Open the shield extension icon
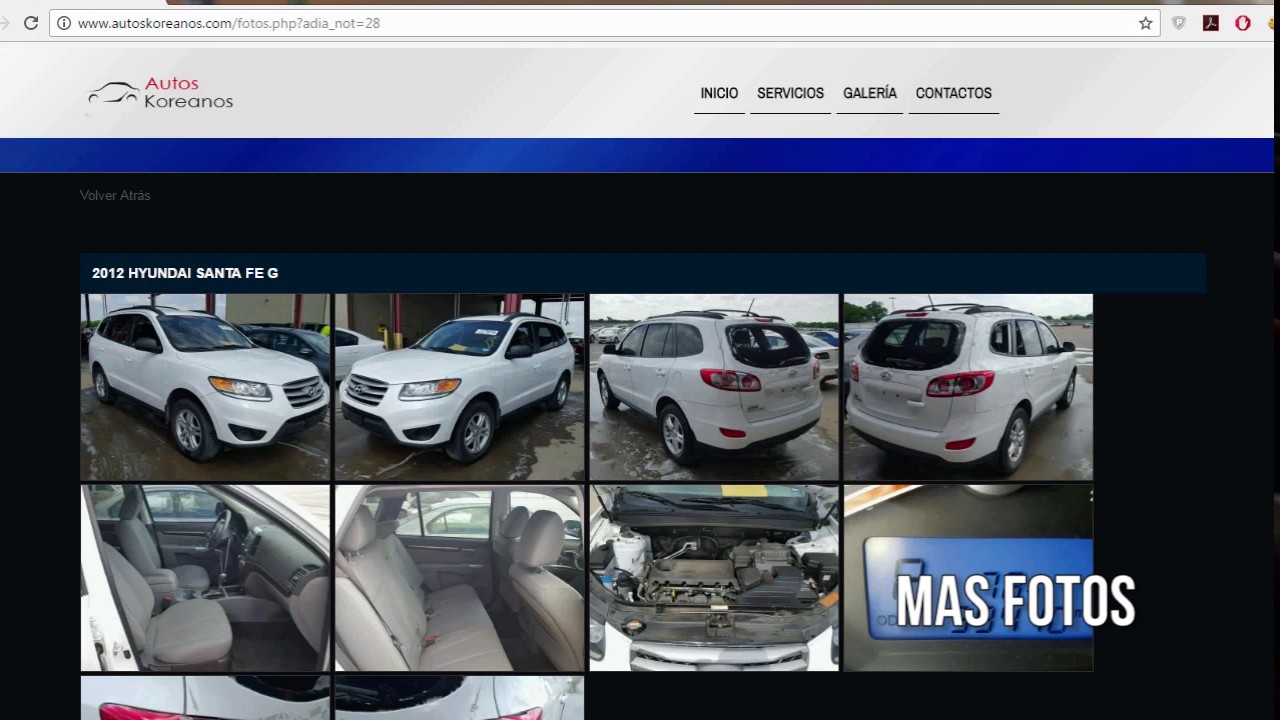1280x720 pixels. point(1179,23)
